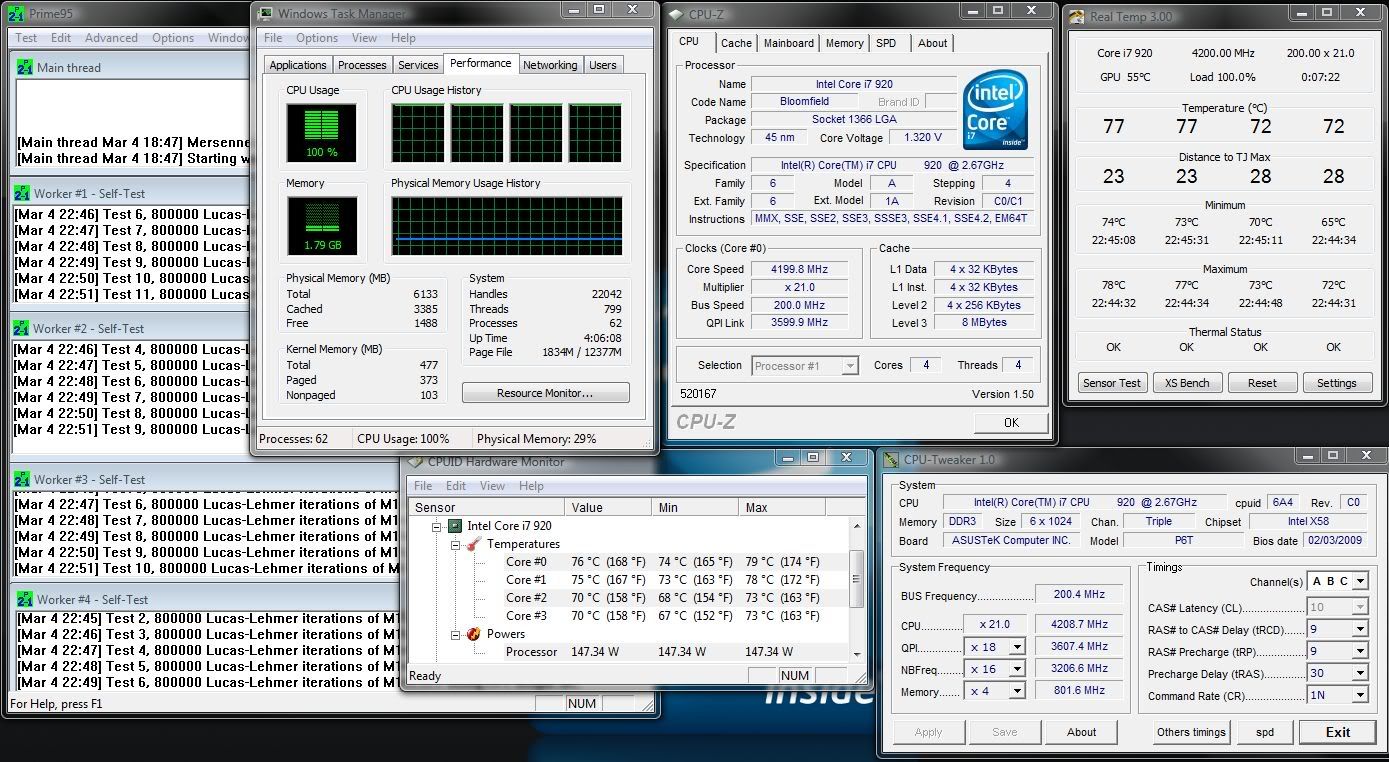Screen dimensions: 1389x762
Task: Click the Real Temp title bar icon
Action: [x=1078, y=16]
